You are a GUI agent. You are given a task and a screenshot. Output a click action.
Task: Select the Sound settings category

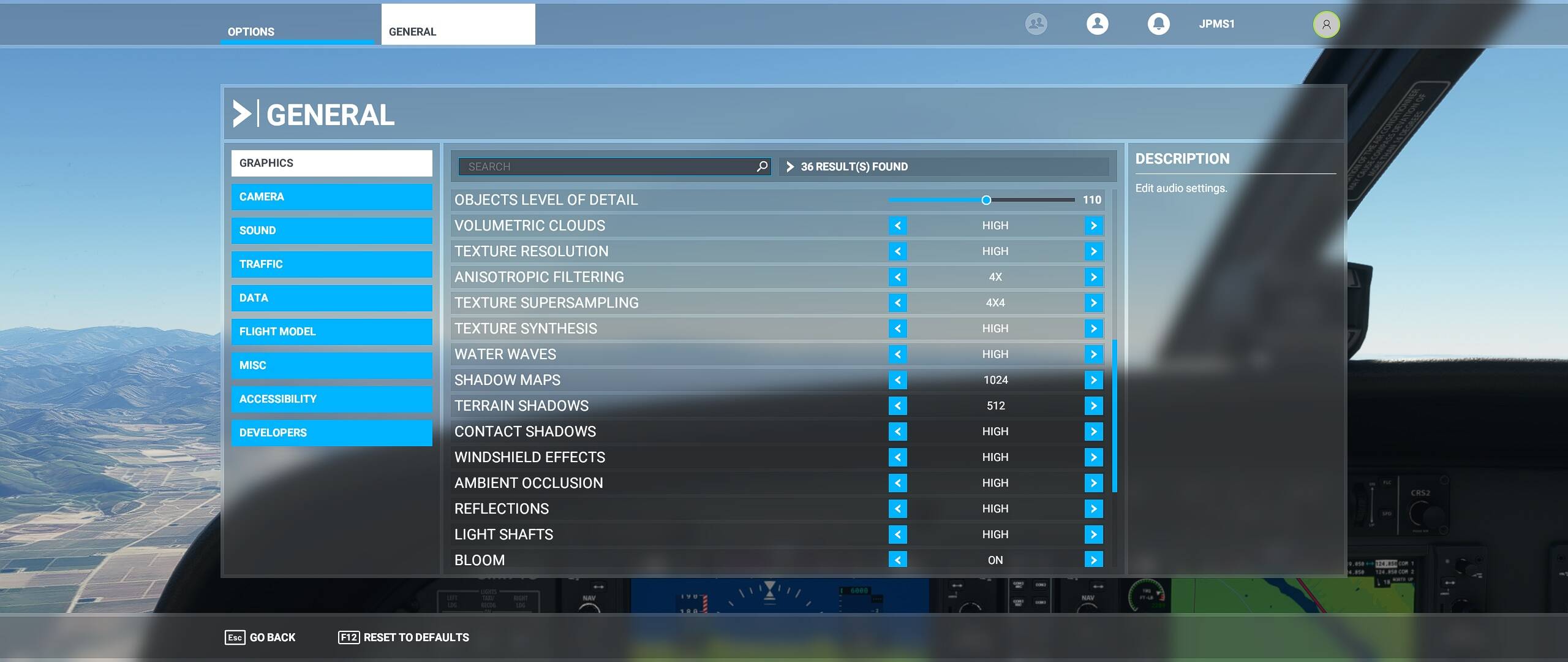point(331,230)
